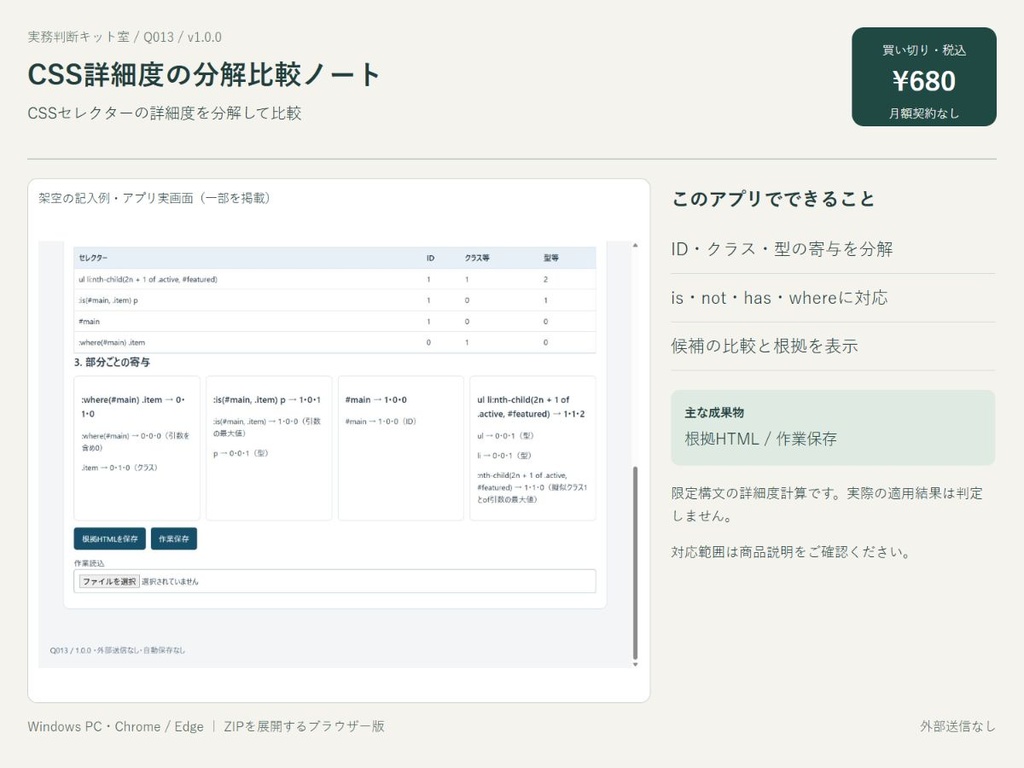Click the ID・クラス・型の寄与を分解 feature item
This screenshot has height=768, width=1024.
coord(782,249)
